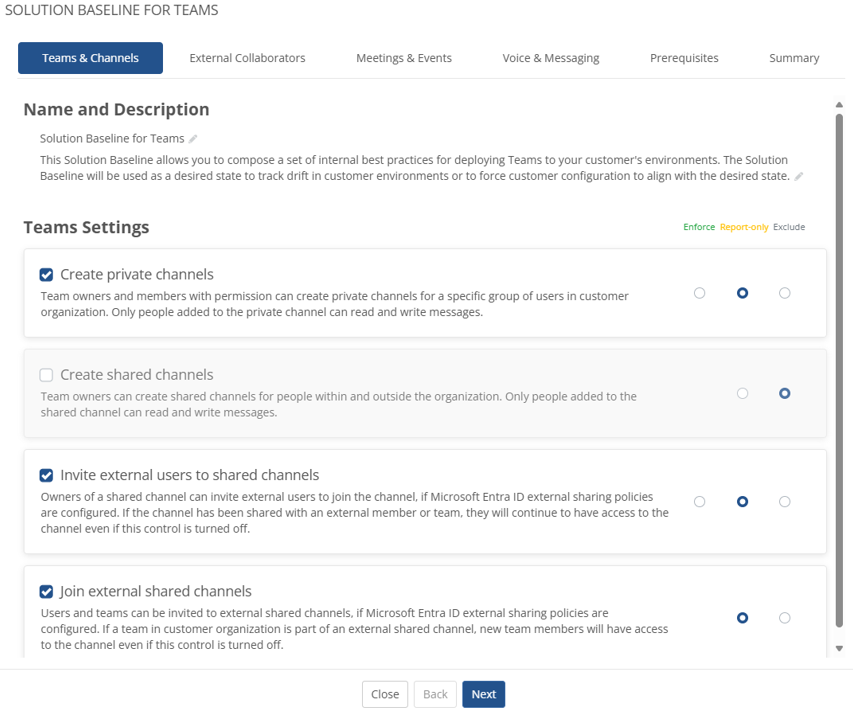Toggle Invite external users to shared channels checkbox
The width and height of the screenshot is (853, 716).
[x=46, y=476]
